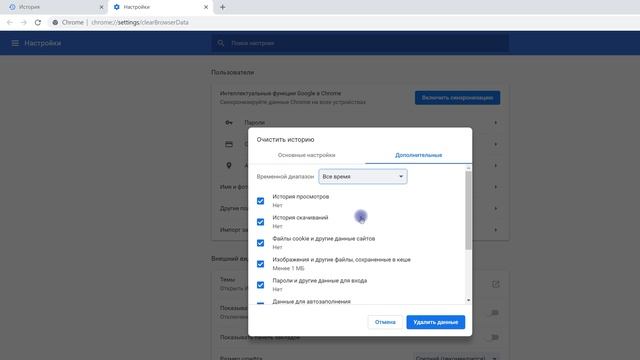Image resolution: width=640 pixels, height=360 pixels.
Task: Click the address bar URL
Action: click(140, 22)
